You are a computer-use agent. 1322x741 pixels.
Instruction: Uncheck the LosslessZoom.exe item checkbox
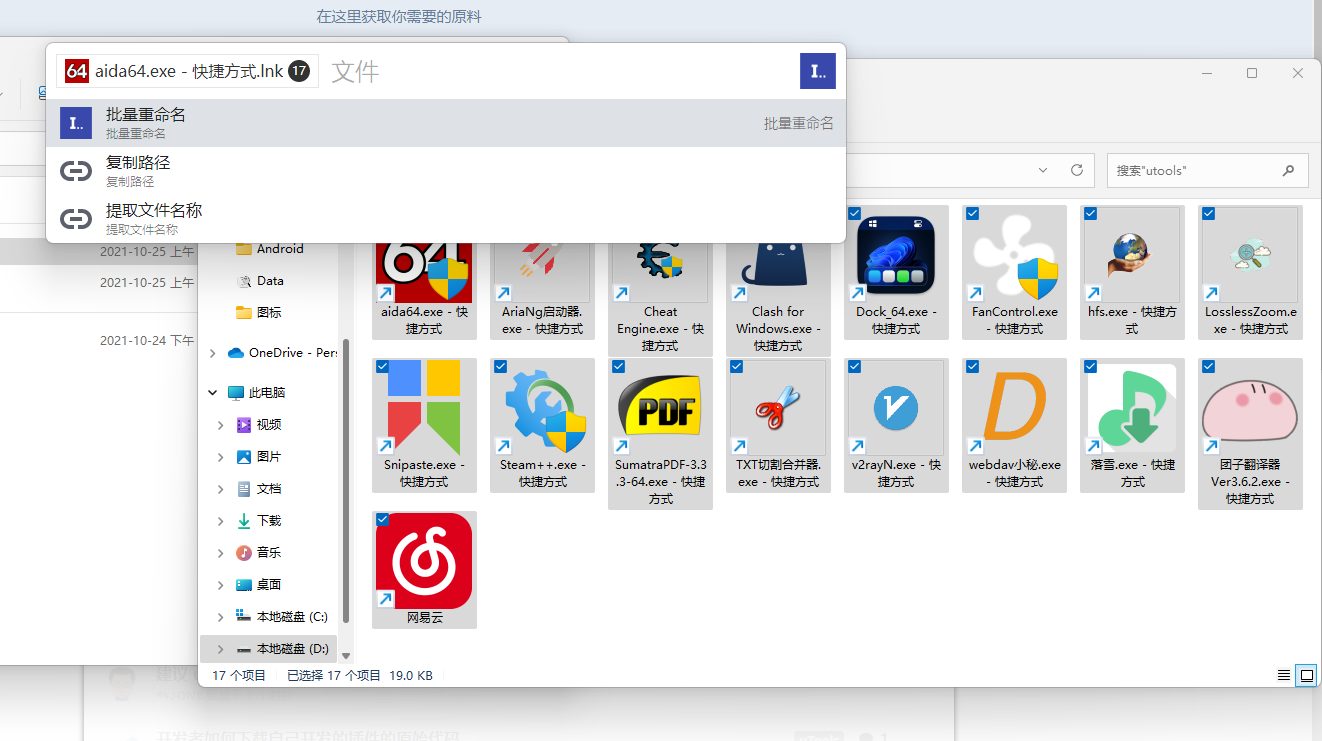click(1209, 214)
